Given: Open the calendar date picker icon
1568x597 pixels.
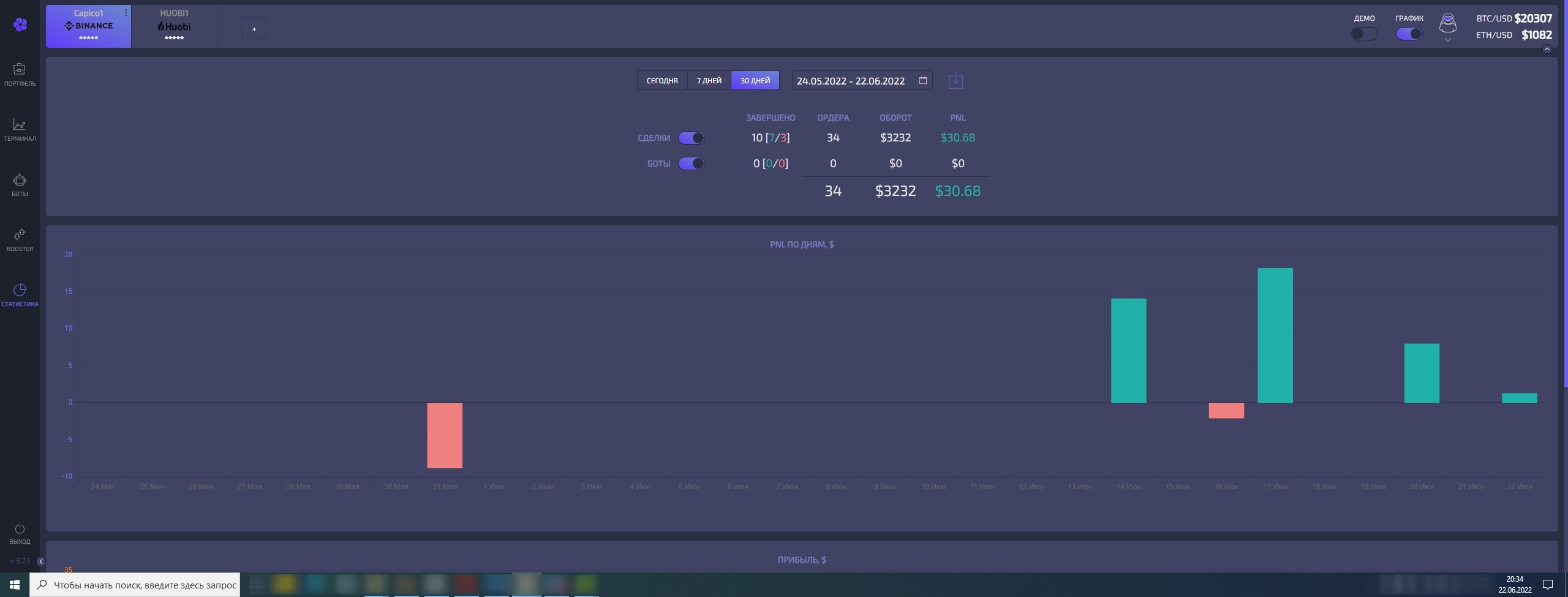Looking at the screenshot, I should 923,81.
